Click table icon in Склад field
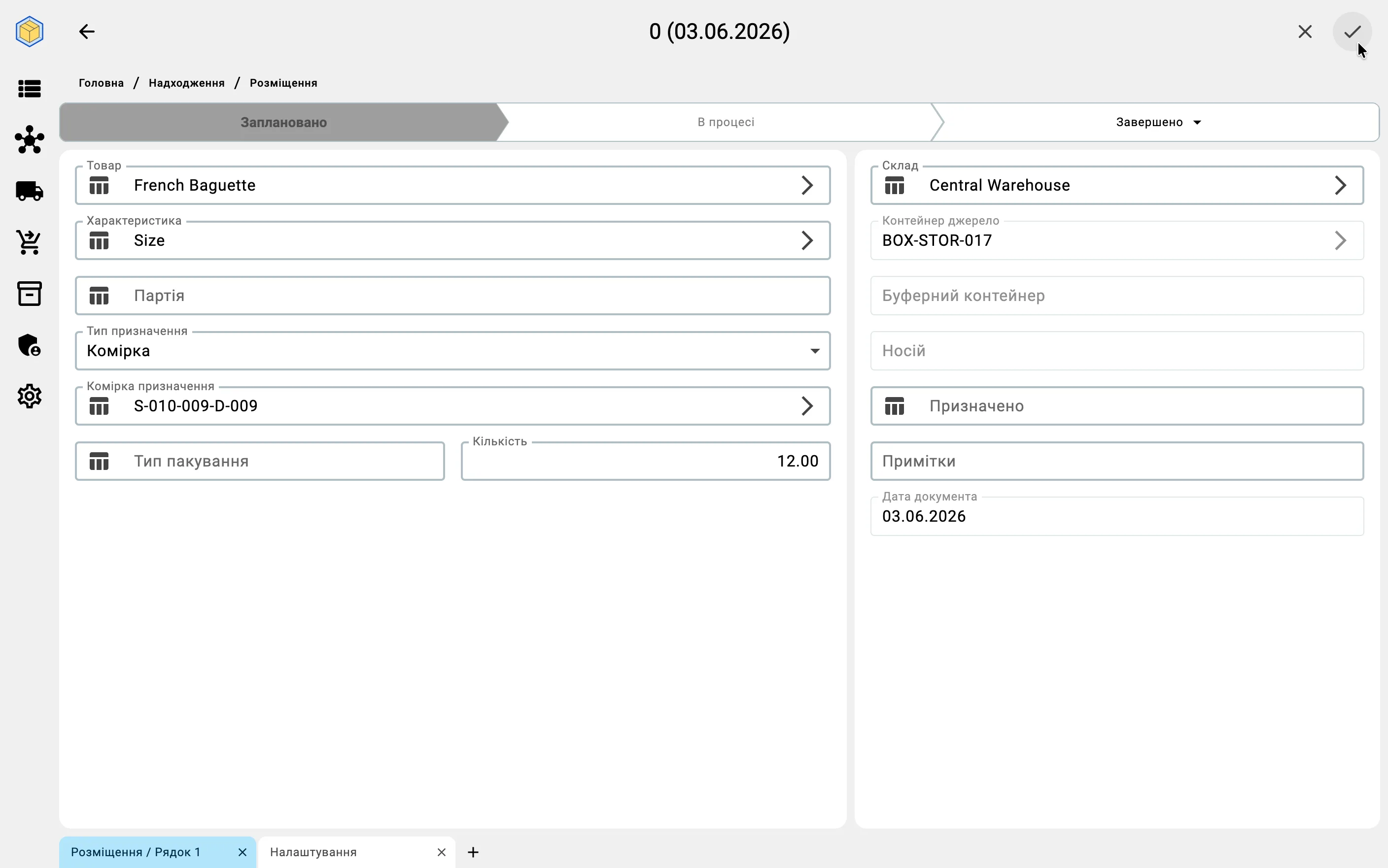 click(x=895, y=185)
